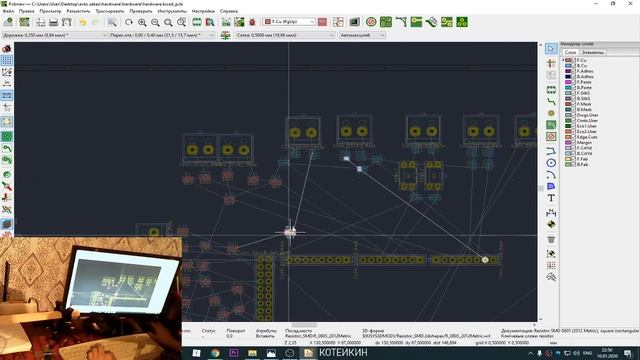Select the Draw circle tool
Image resolution: width=640 pixels, height=360 pixels.
coord(551,163)
